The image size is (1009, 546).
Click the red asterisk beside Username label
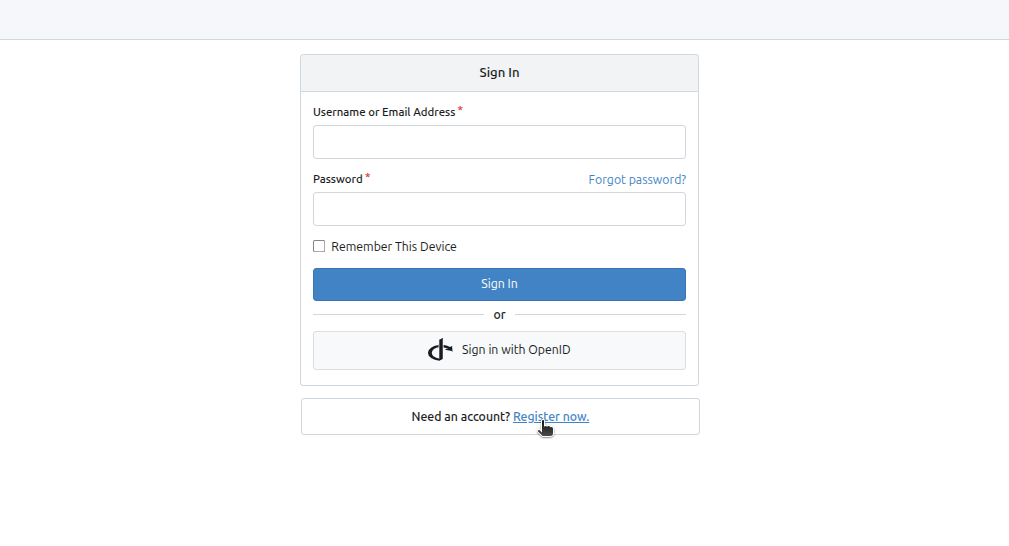460,110
